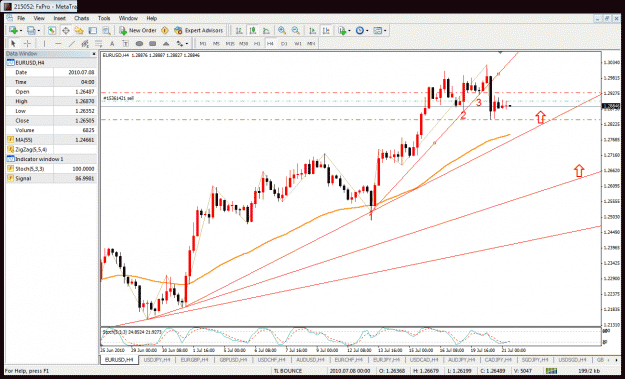Screen dimensions: 625x379
Task: Show the Terminal panel icon
Action: pyautogui.click(x=92, y=30)
